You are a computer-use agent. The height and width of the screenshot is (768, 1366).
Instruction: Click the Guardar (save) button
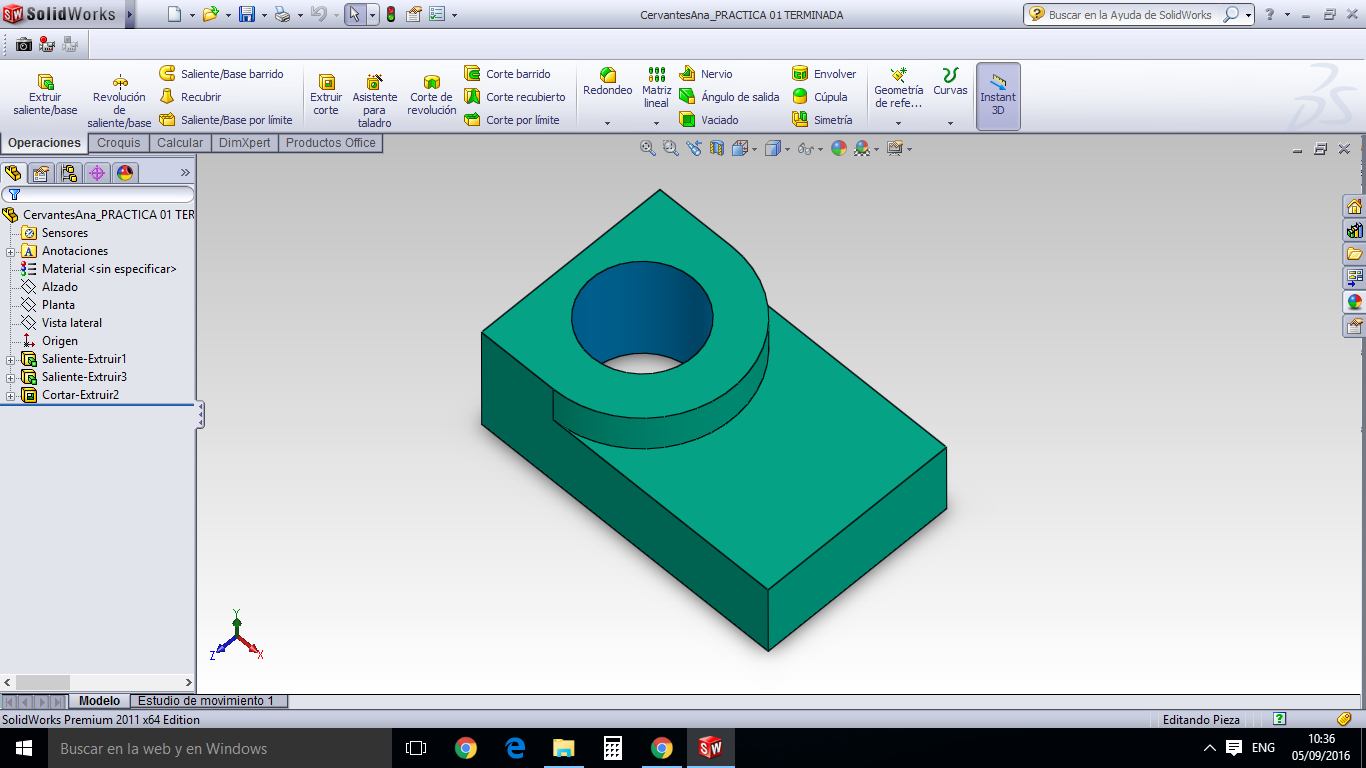click(x=246, y=14)
